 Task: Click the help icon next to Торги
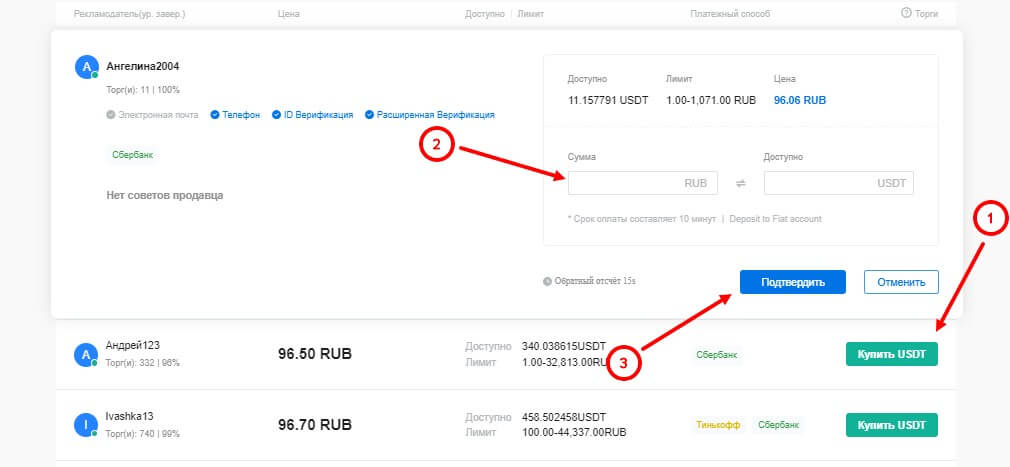[906, 14]
